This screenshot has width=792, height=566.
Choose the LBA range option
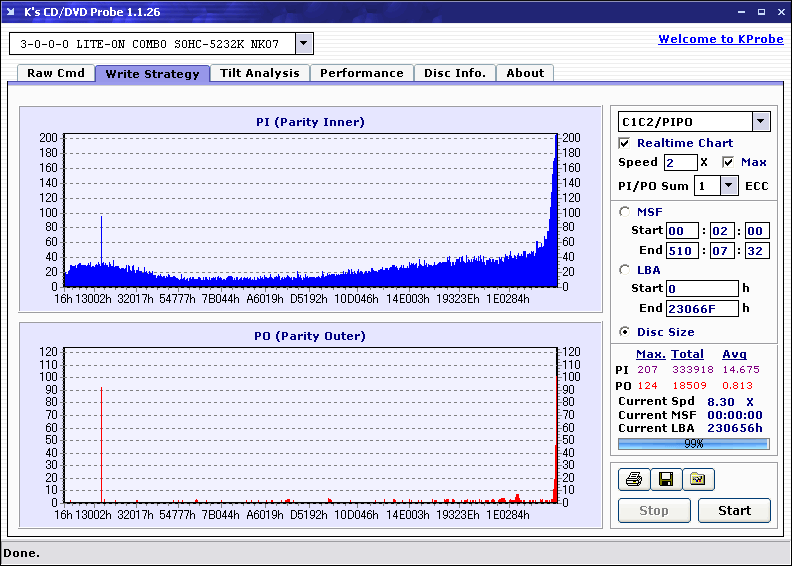point(625,270)
